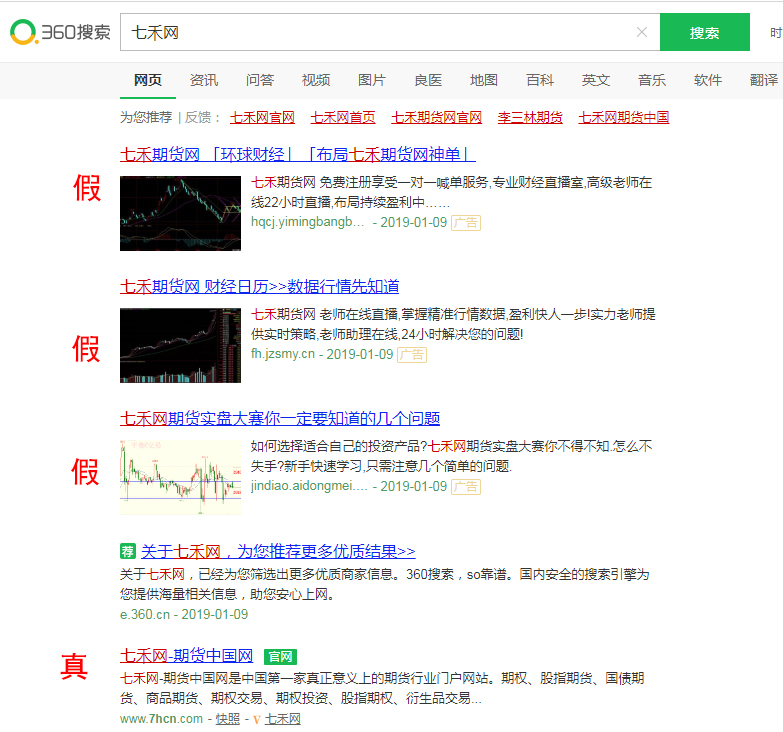Switch to the 软件 tab
783x732 pixels.
click(708, 80)
